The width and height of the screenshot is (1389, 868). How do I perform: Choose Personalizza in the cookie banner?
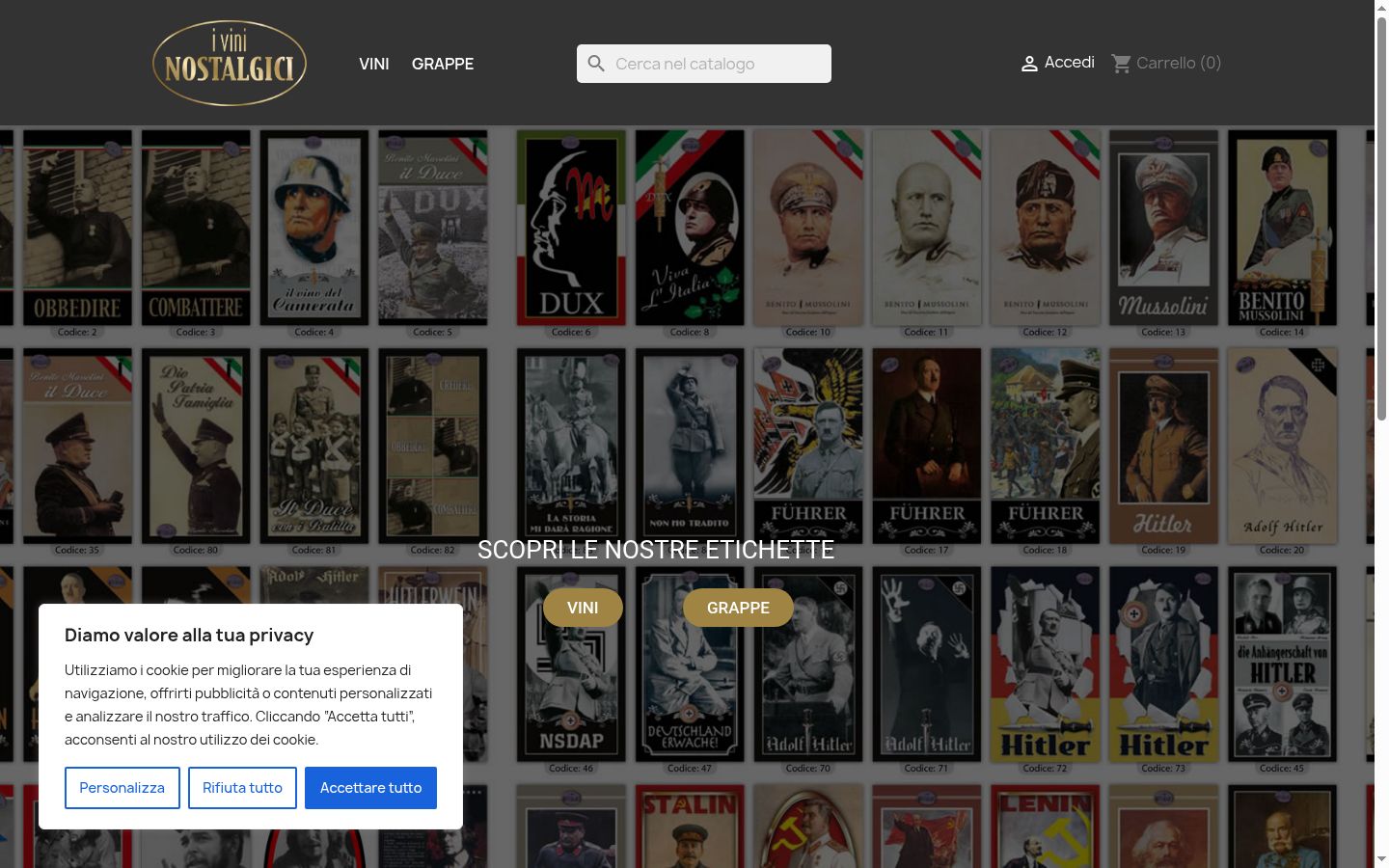(x=123, y=788)
